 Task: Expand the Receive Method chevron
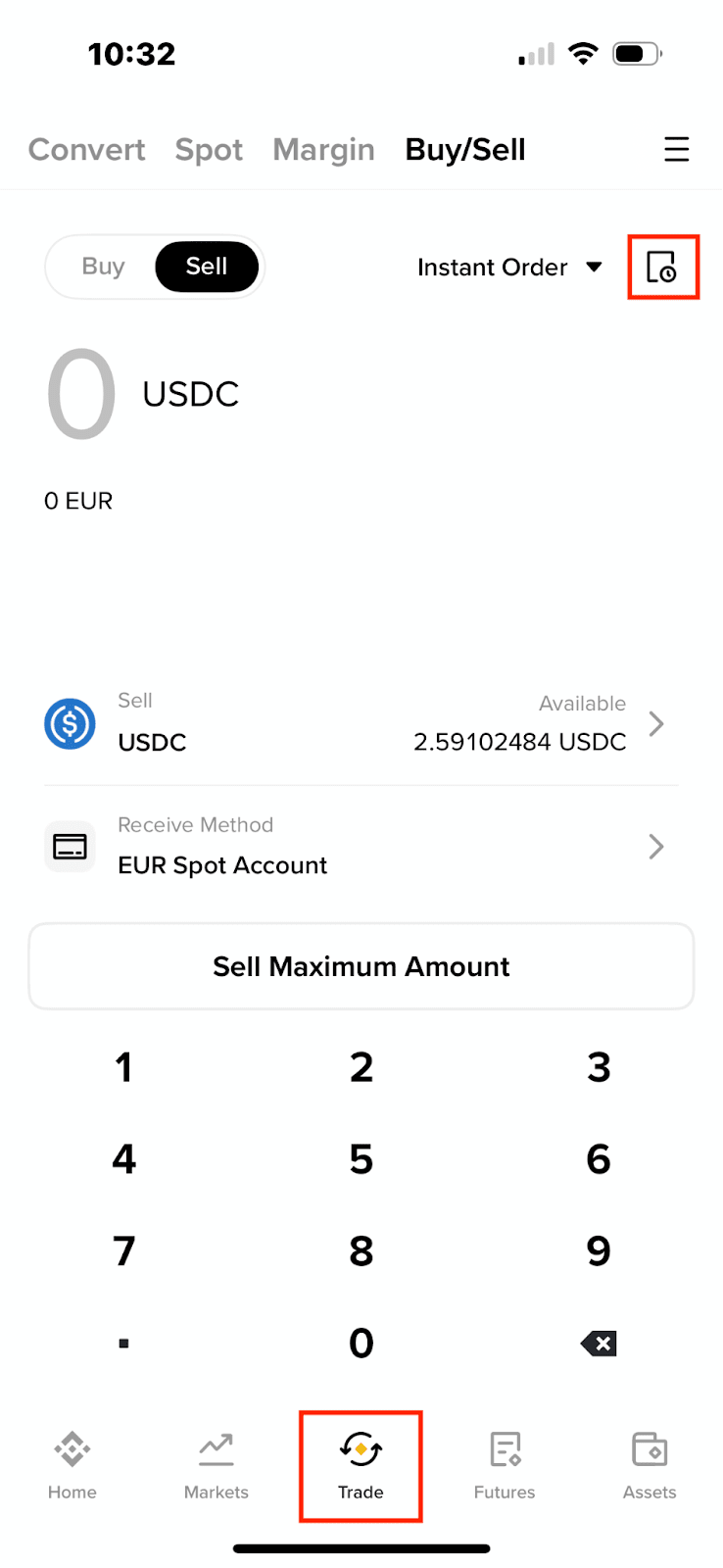click(x=656, y=847)
